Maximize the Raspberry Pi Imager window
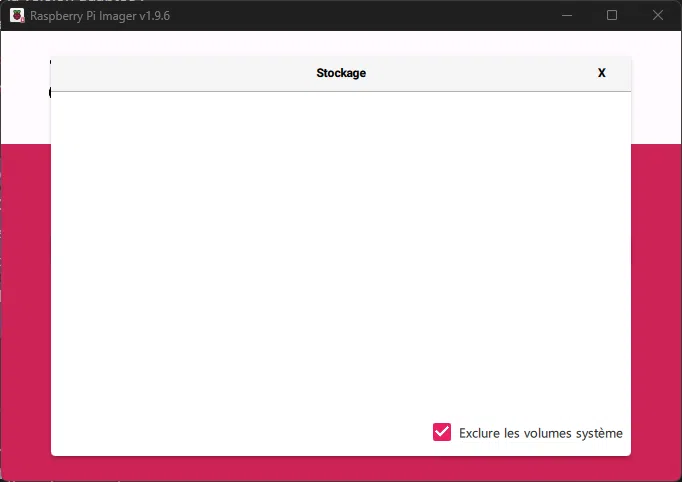Viewport: 682px width, 482px height. (612, 15)
